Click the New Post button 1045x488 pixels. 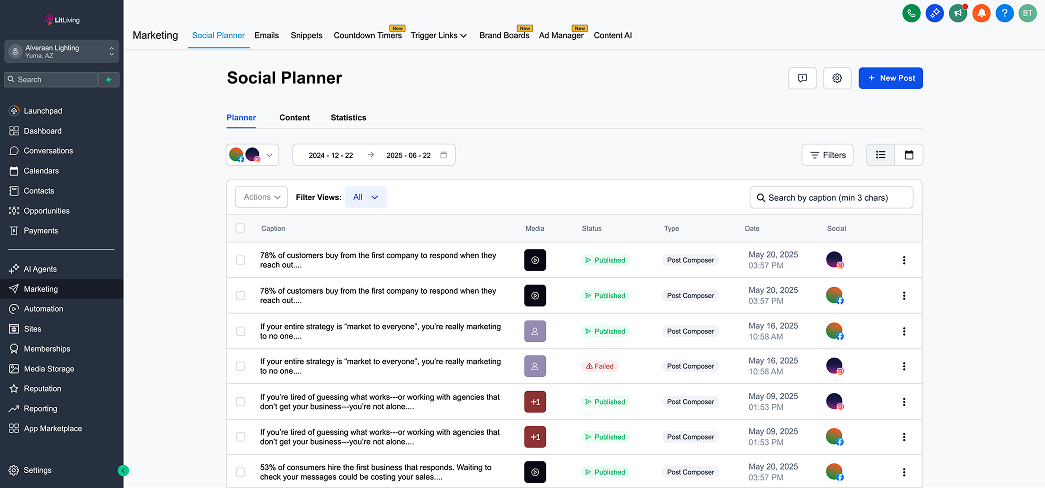(890, 78)
